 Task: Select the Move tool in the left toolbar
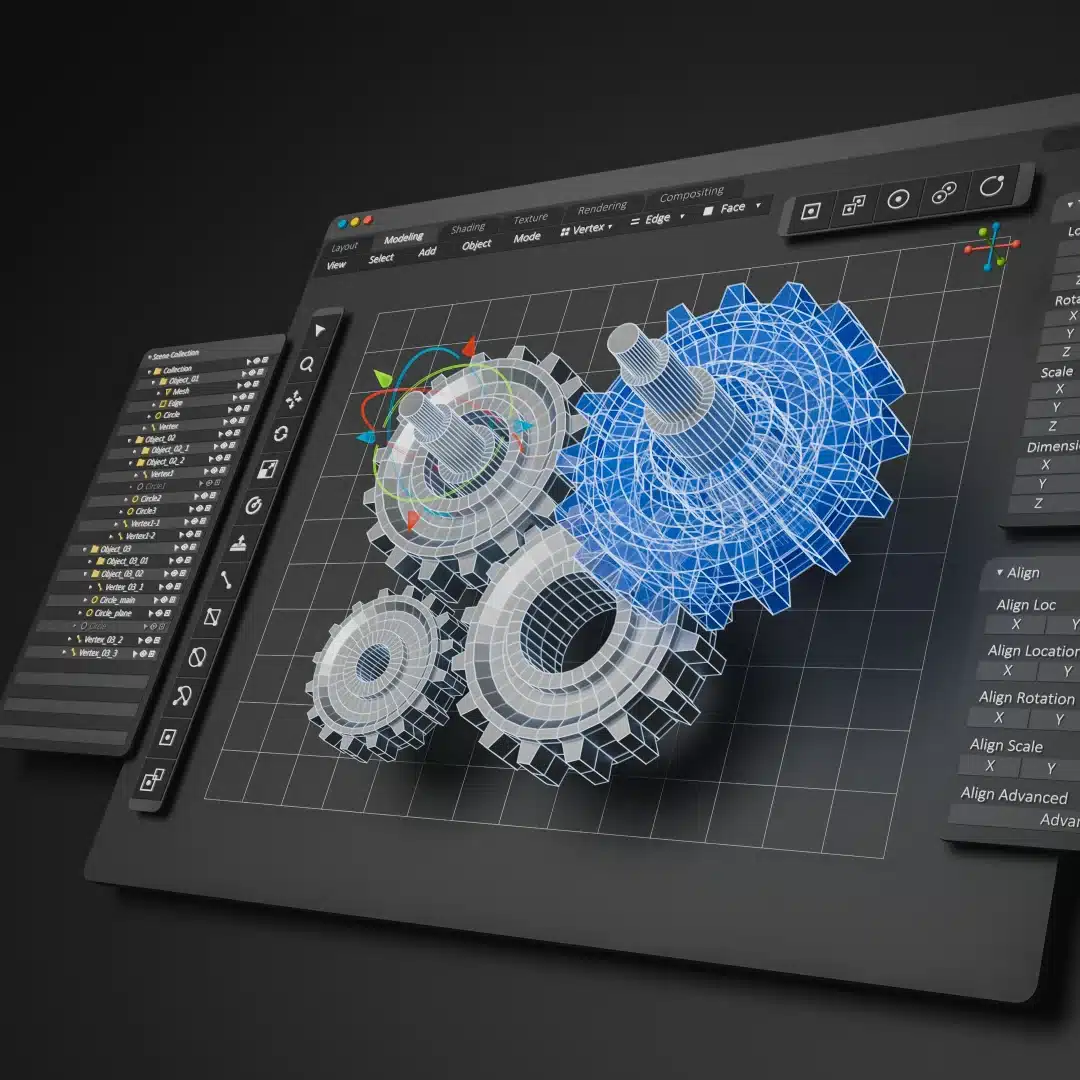coord(296,399)
